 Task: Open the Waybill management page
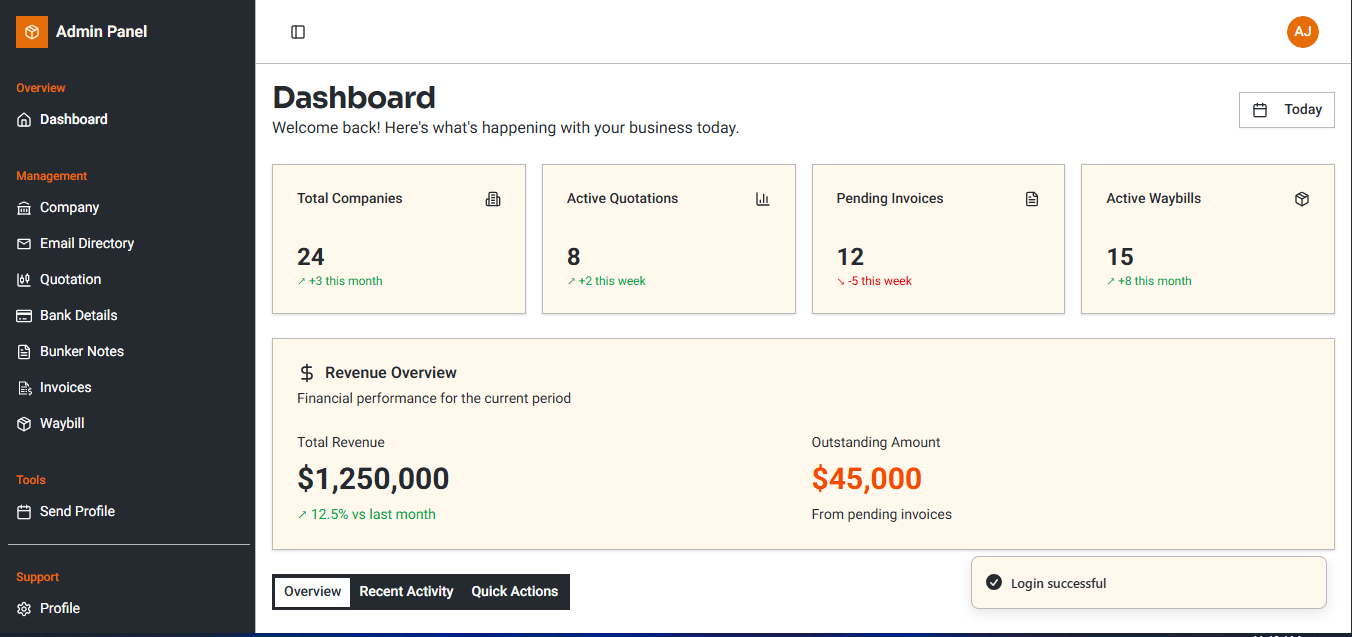(64, 423)
